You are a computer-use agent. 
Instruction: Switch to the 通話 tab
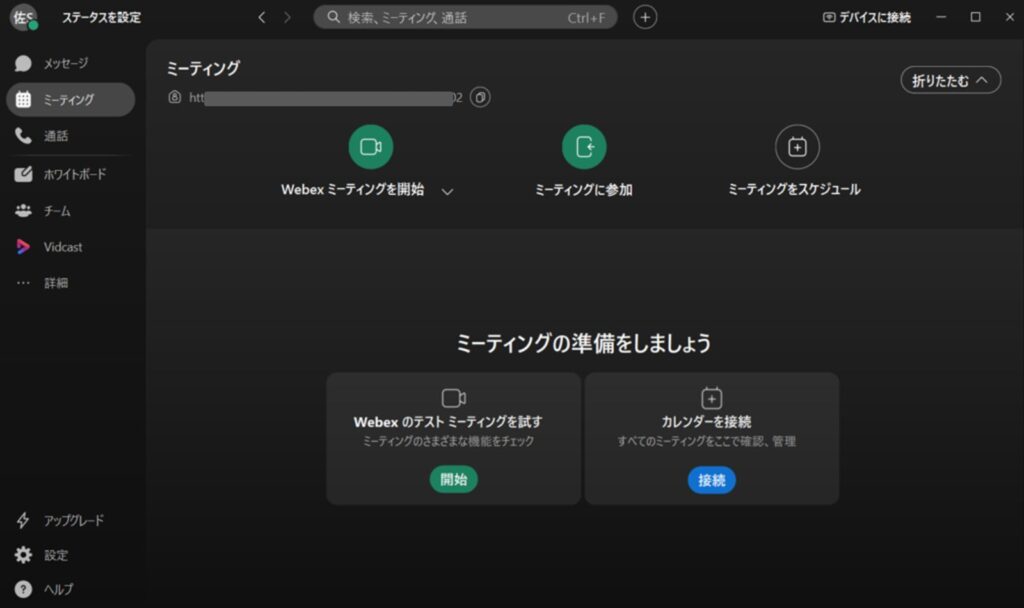tap(56, 136)
